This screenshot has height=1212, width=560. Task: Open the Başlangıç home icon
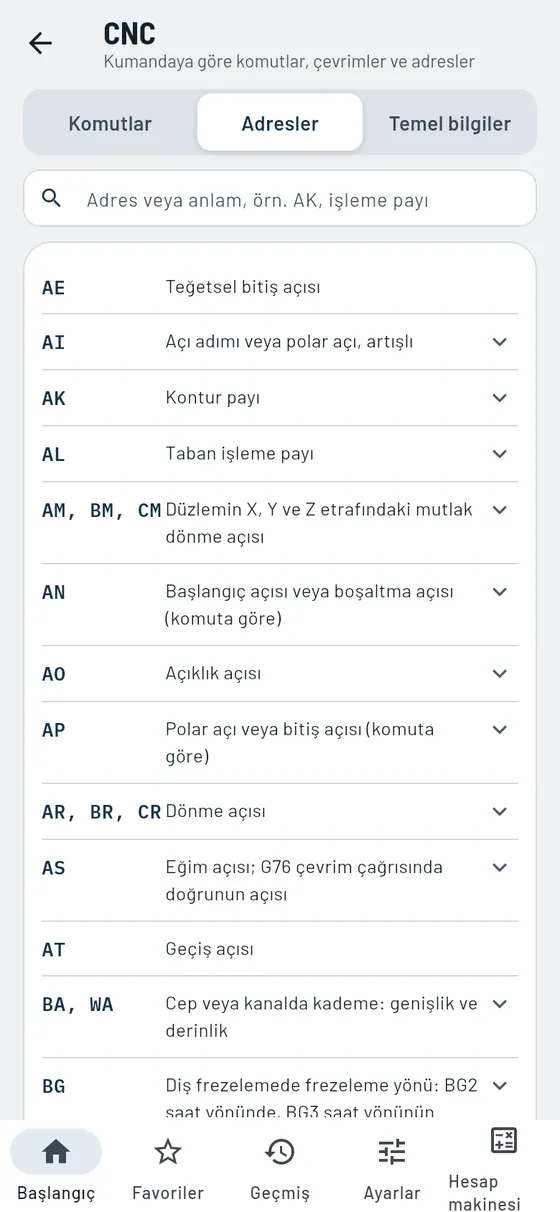pos(56,1152)
